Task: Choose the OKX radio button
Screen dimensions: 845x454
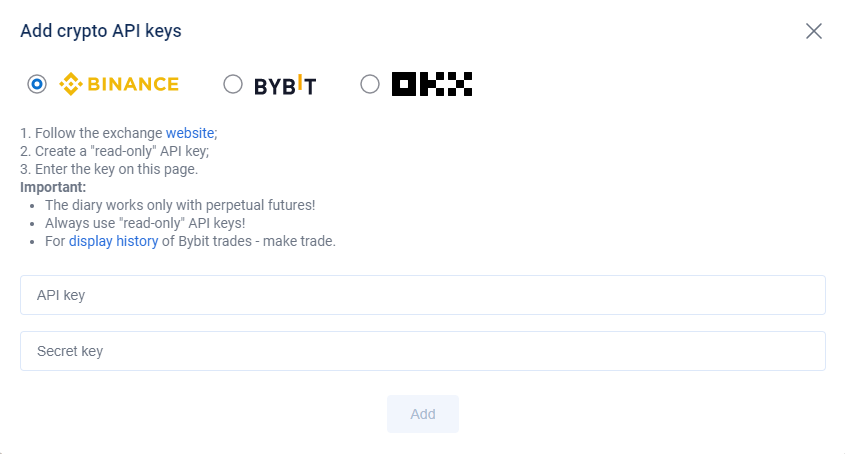Action: pos(370,84)
